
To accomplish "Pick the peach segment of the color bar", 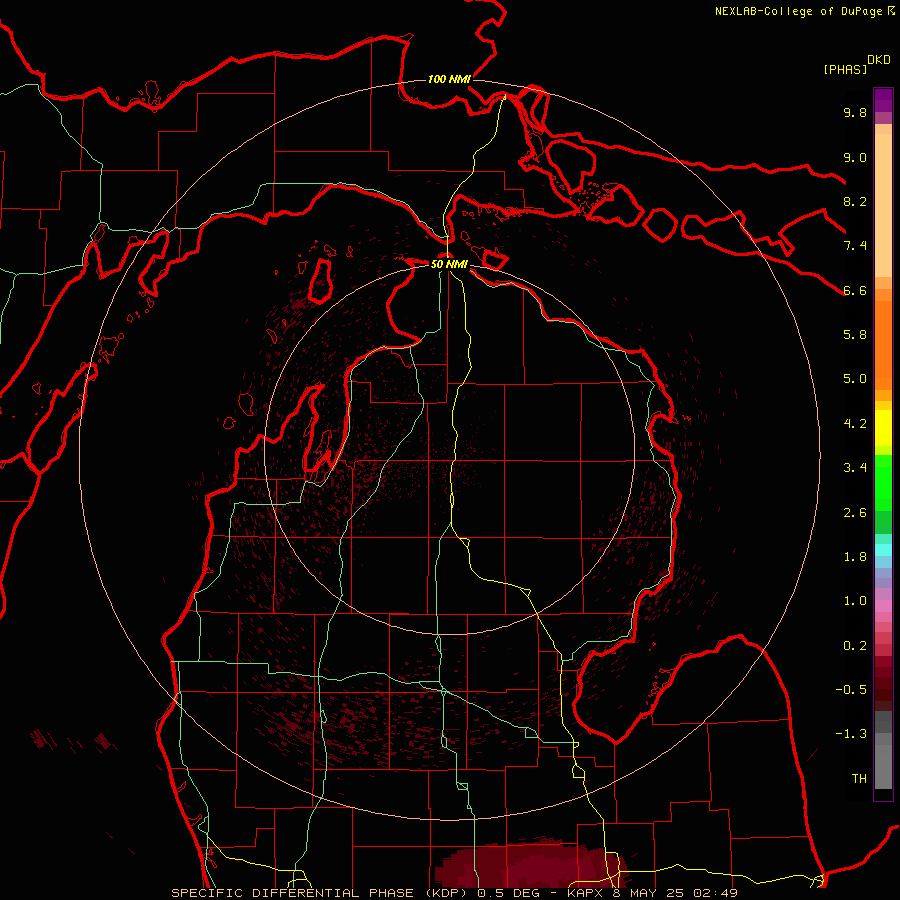I will coord(883,201).
